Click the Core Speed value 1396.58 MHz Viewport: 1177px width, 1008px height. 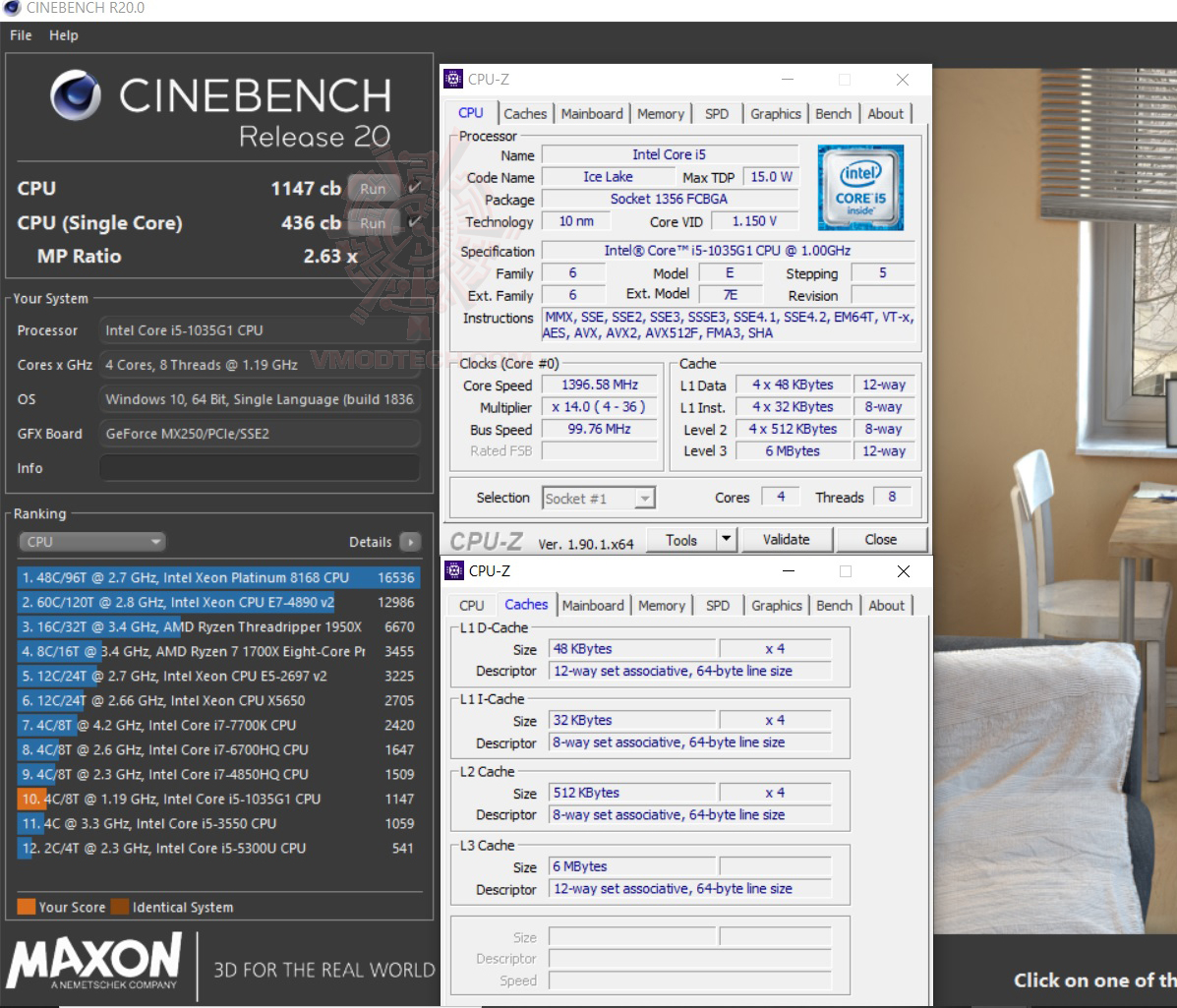pyautogui.click(x=599, y=385)
